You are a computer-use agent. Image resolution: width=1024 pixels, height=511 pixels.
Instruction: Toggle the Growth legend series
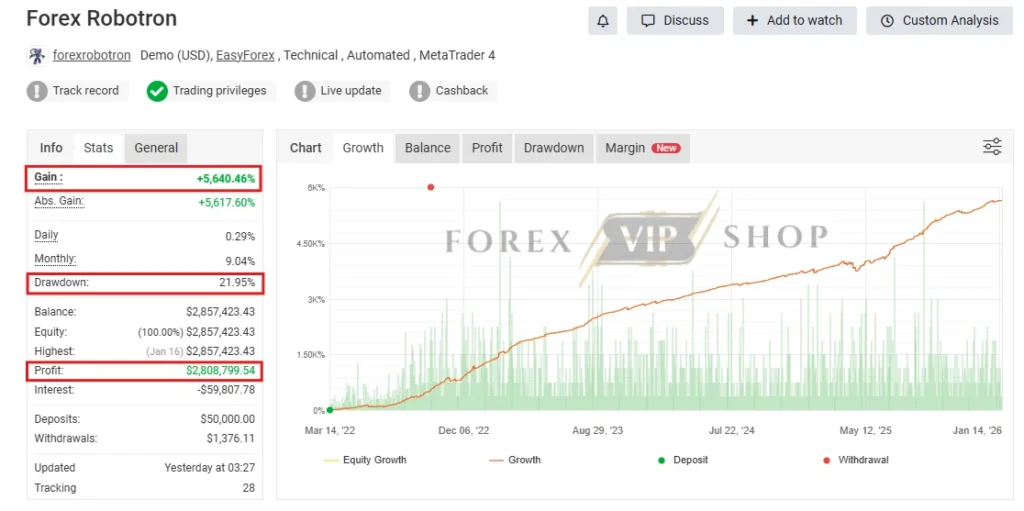point(515,460)
